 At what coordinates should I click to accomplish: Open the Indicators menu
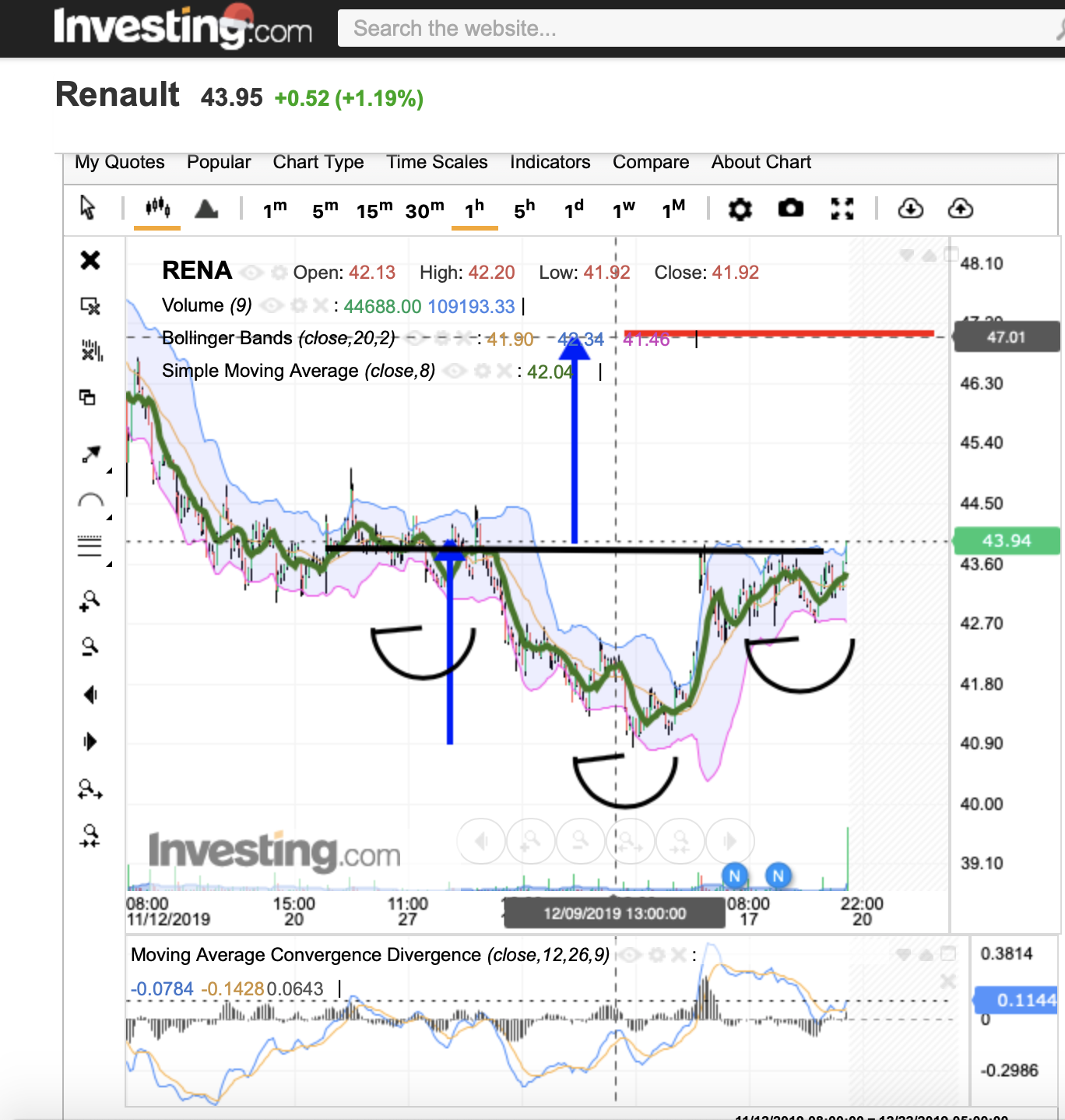click(550, 162)
